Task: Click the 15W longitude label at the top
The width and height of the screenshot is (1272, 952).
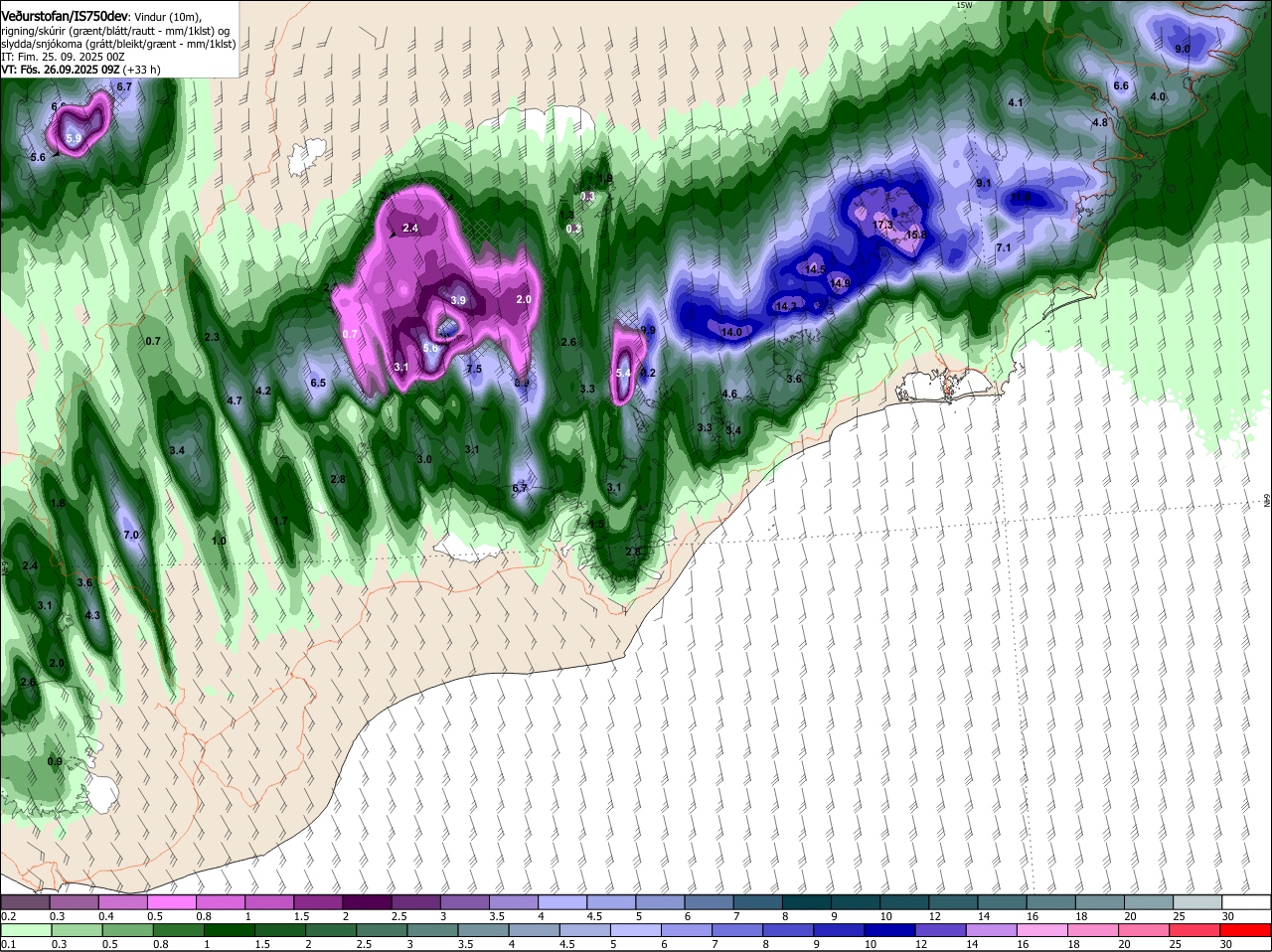Action: click(x=962, y=5)
